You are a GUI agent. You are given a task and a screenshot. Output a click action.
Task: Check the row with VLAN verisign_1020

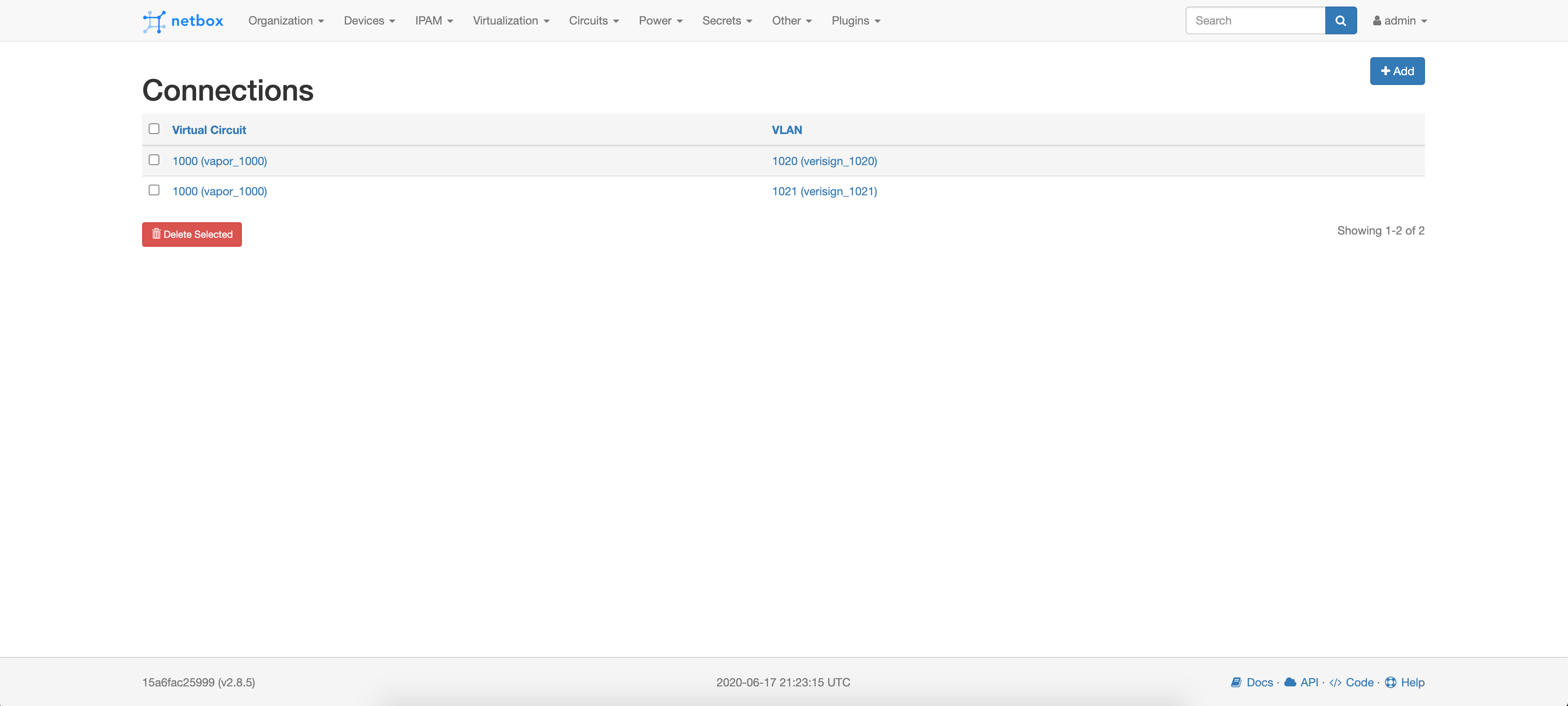click(x=154, y=159)
